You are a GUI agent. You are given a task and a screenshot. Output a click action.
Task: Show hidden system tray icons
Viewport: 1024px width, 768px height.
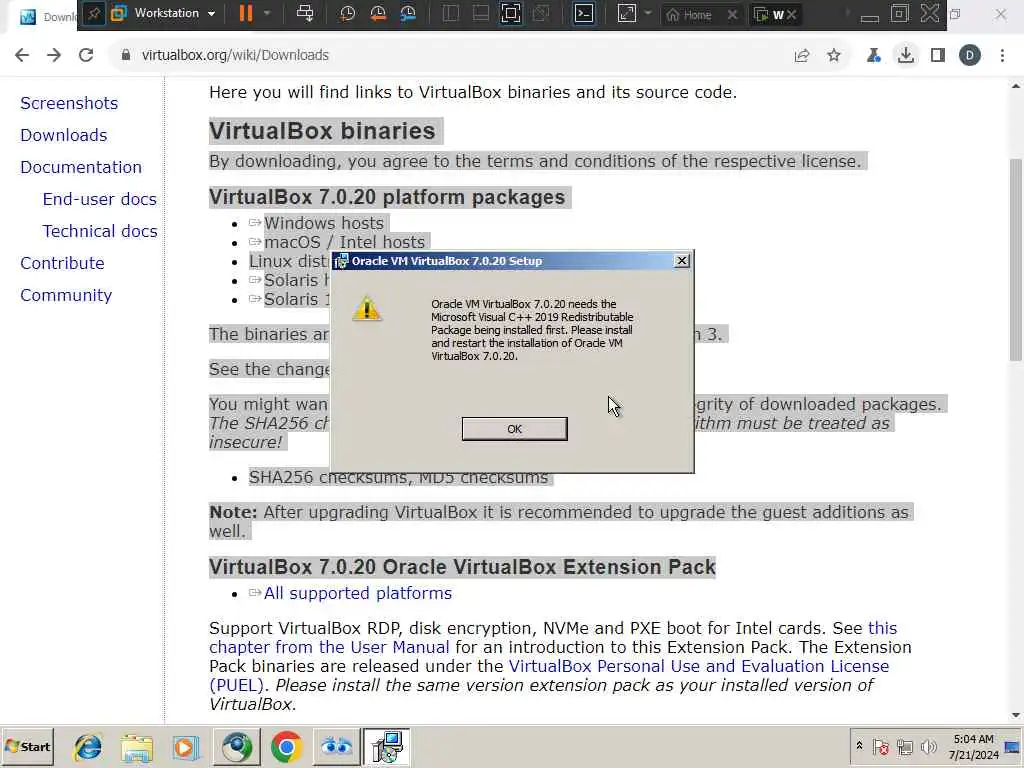point(859,746)
